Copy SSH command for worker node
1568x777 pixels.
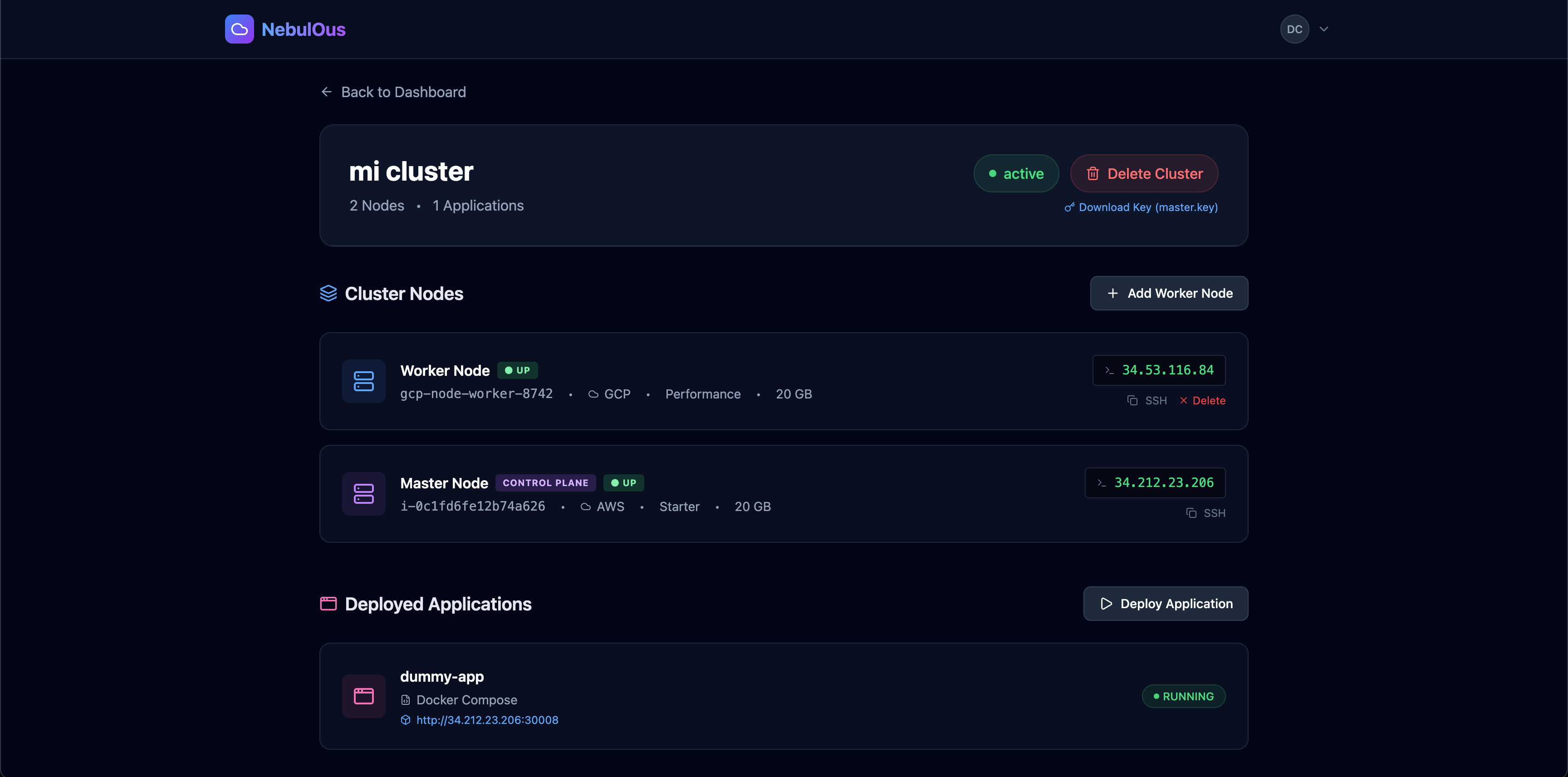point(1147,401)
